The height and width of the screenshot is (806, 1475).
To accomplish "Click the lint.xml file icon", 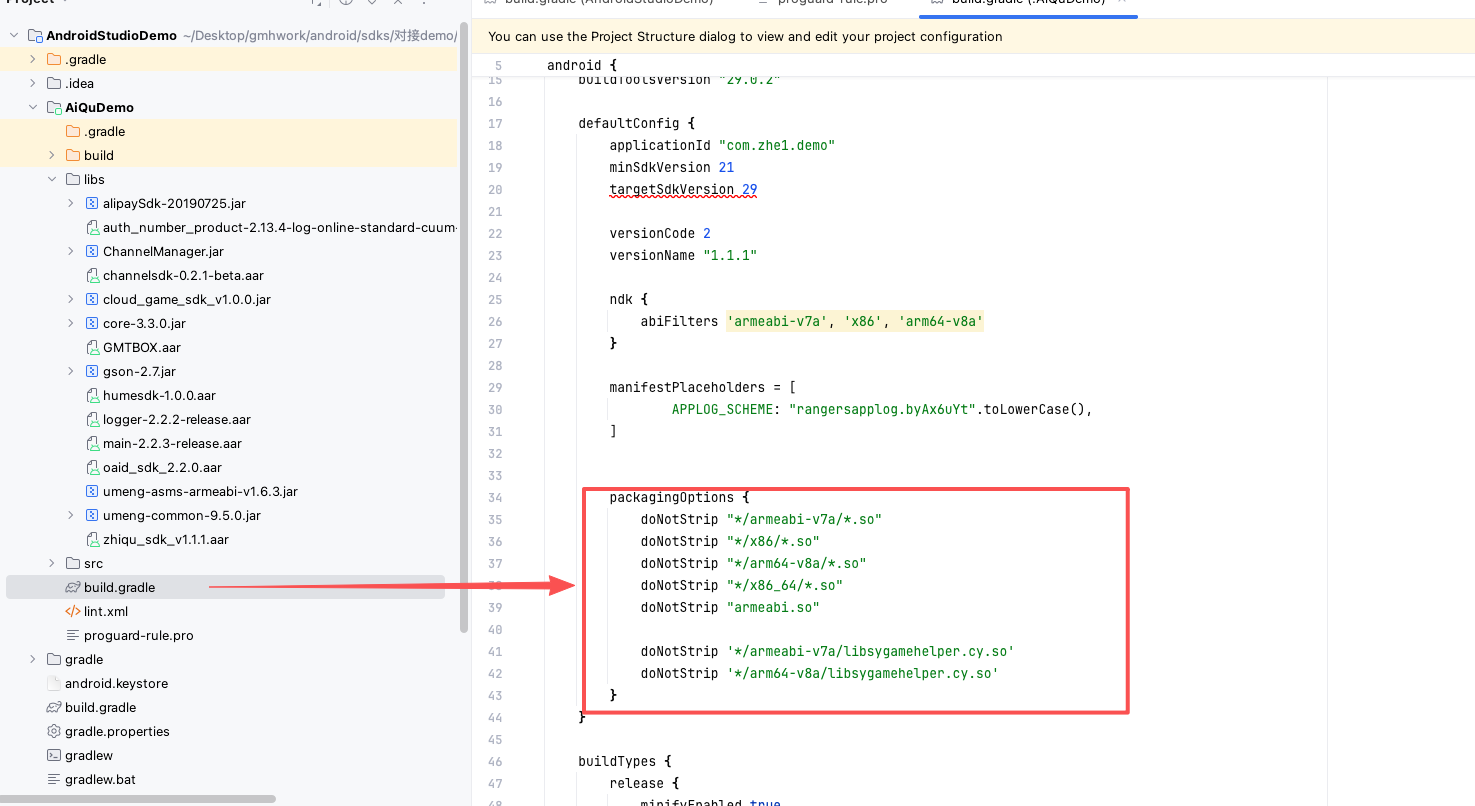I will coord(73,611).
